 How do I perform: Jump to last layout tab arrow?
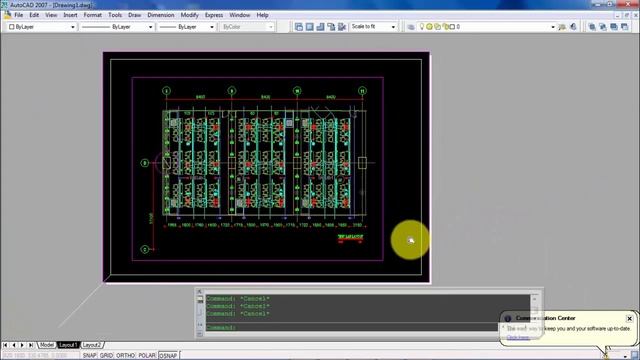[31, 345]
